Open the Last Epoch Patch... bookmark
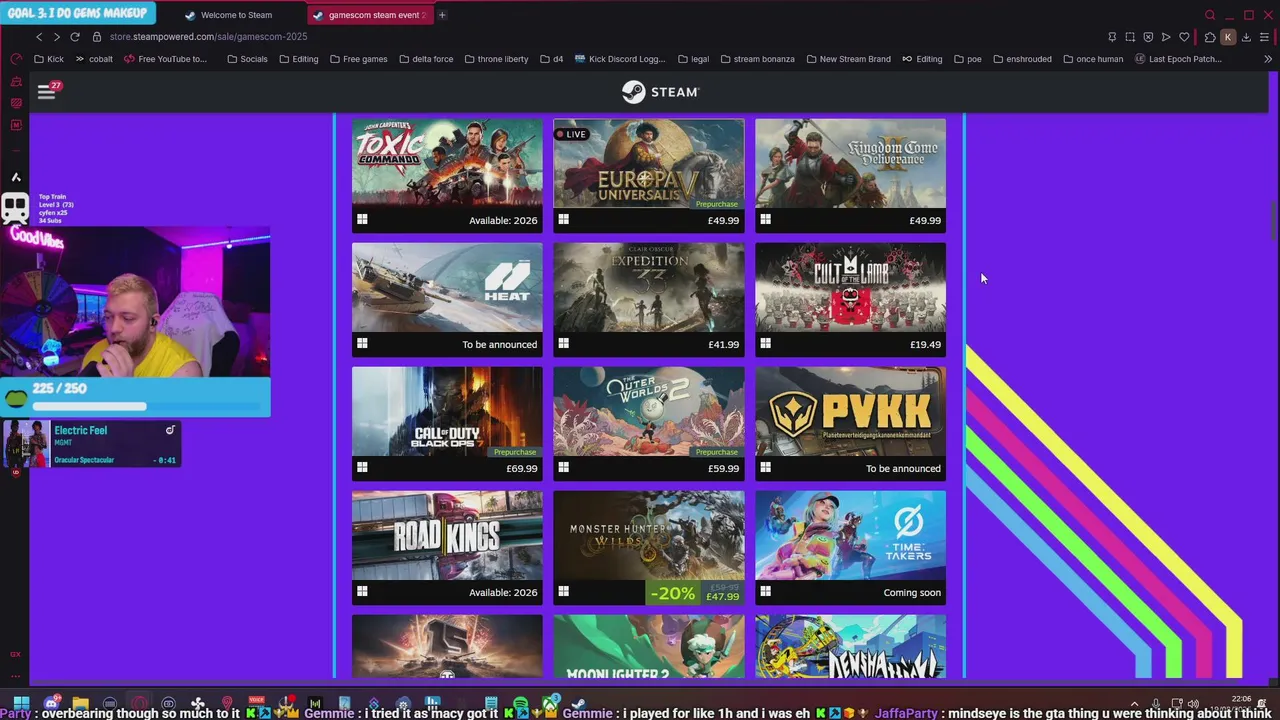1280x720 pixels. pos(1178,59)
